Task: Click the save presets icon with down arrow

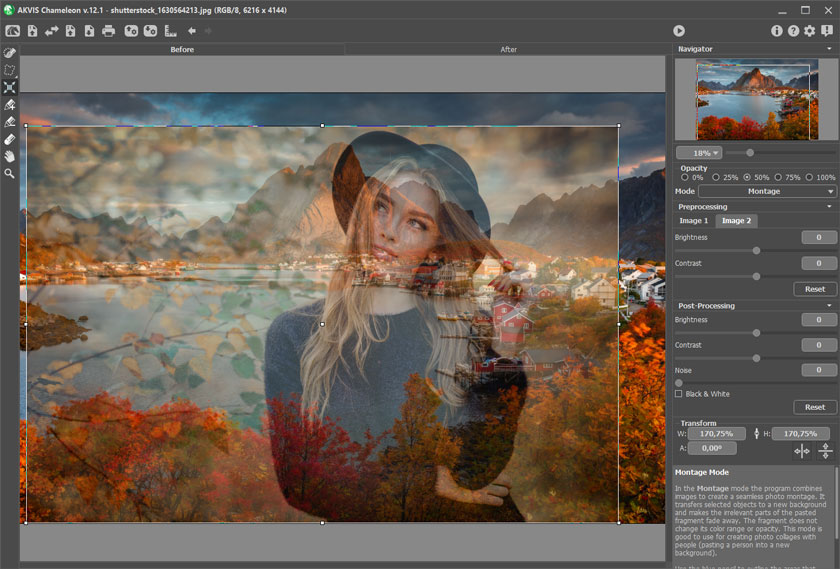Action: (150, 31)
